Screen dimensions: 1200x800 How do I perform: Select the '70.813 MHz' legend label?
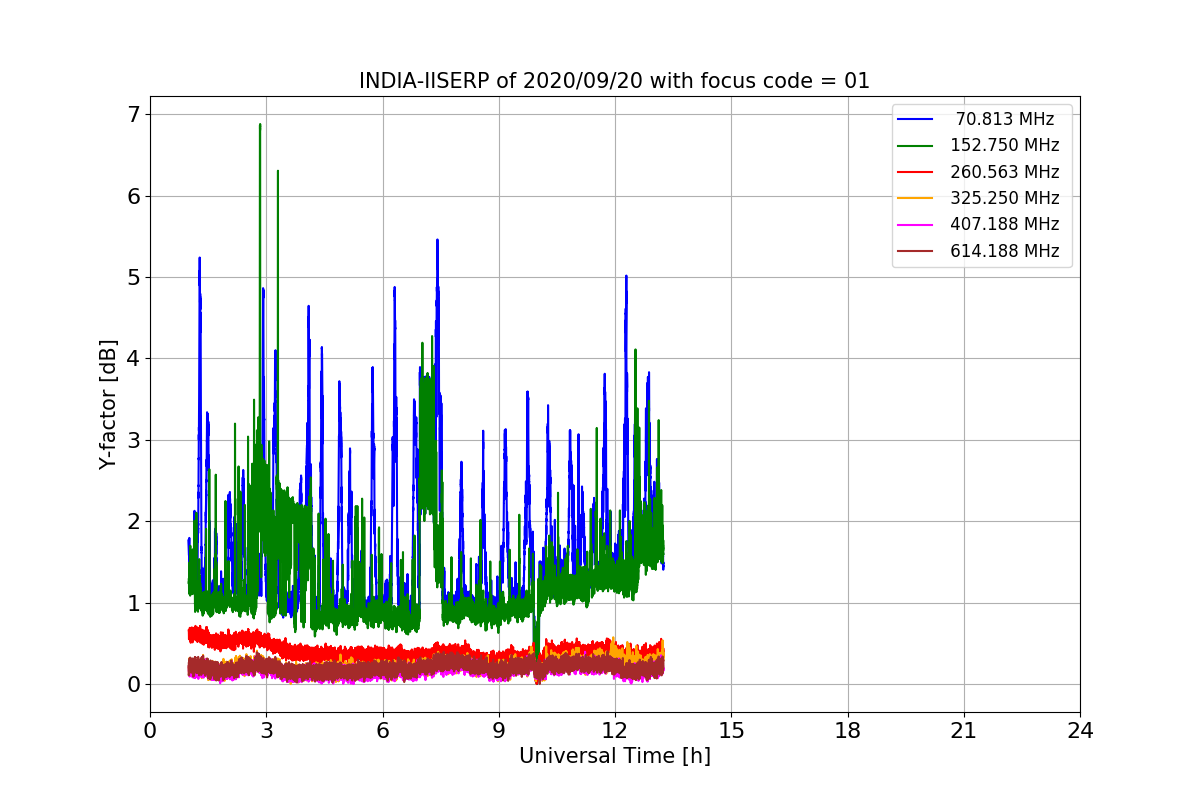1005,119
